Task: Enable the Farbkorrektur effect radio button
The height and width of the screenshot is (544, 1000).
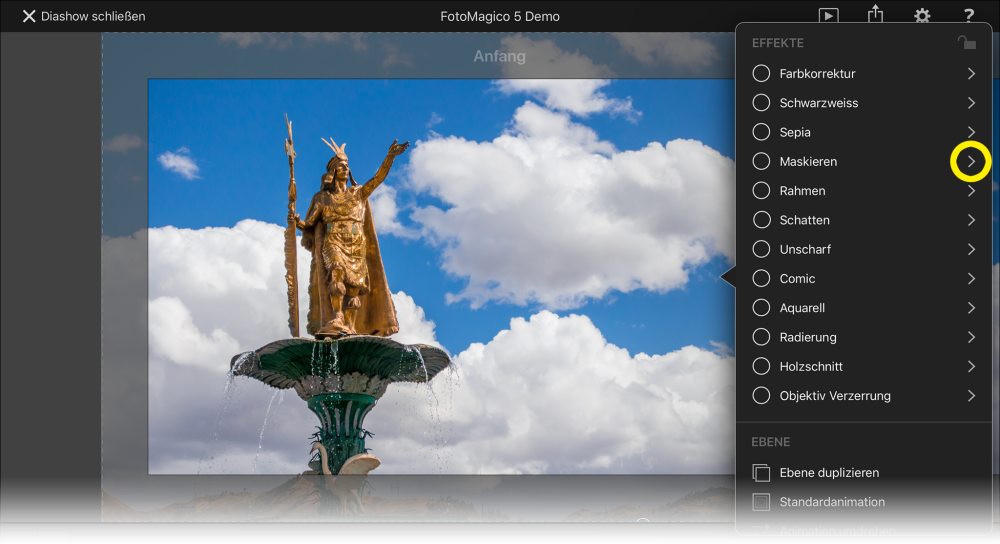Action: (x=761, y=73)
